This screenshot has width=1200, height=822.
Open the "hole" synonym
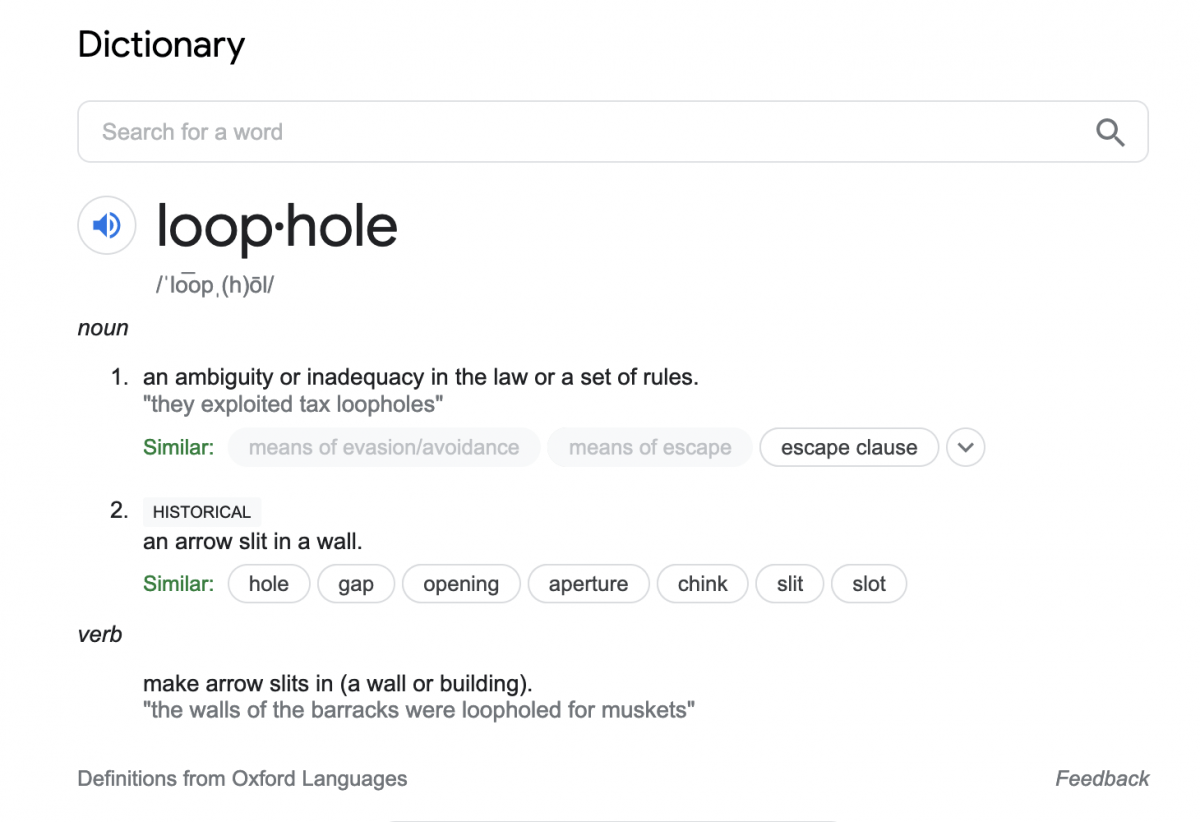(268, 584)
